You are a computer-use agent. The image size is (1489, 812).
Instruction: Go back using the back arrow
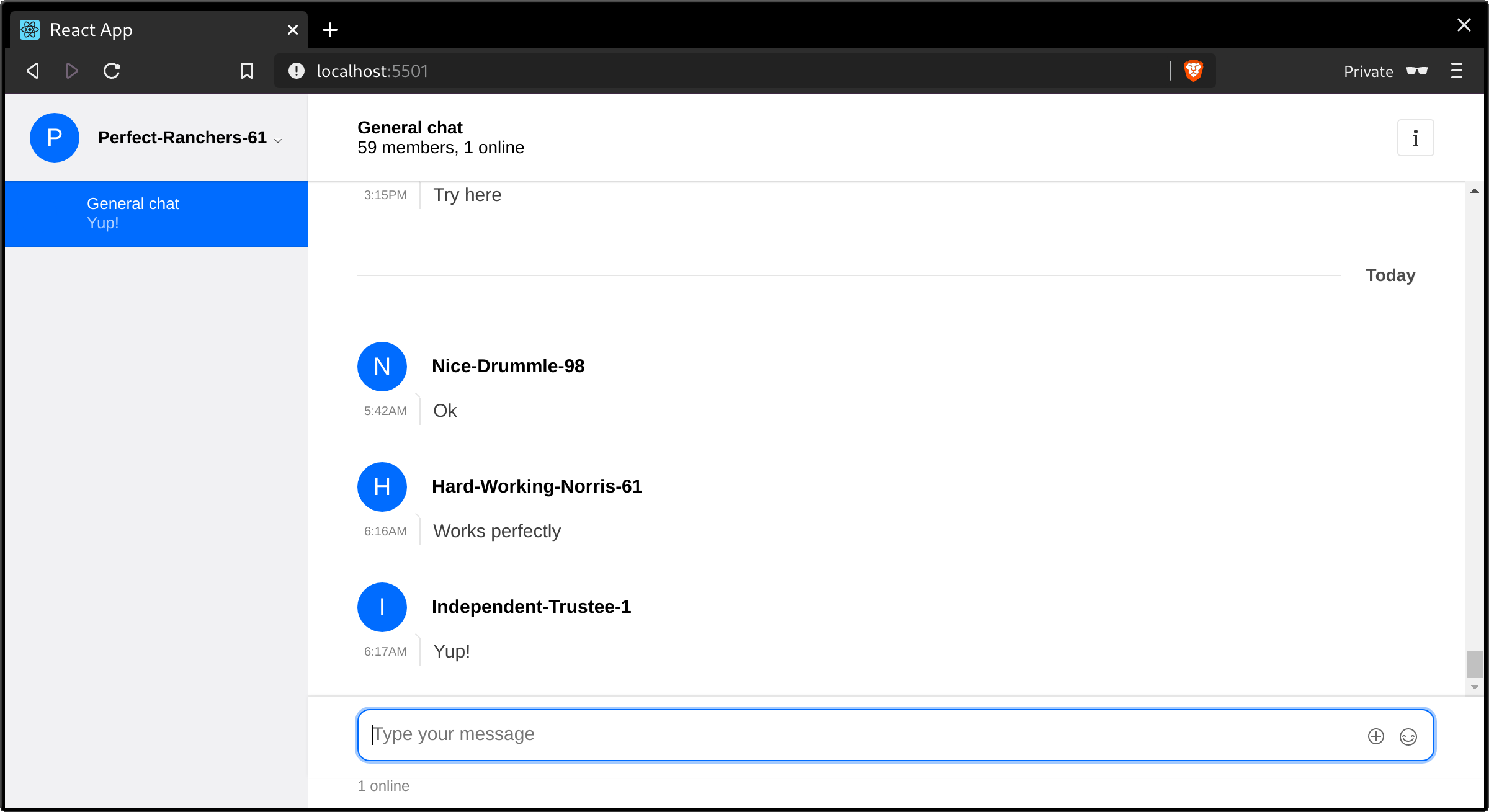click(33, 71)
